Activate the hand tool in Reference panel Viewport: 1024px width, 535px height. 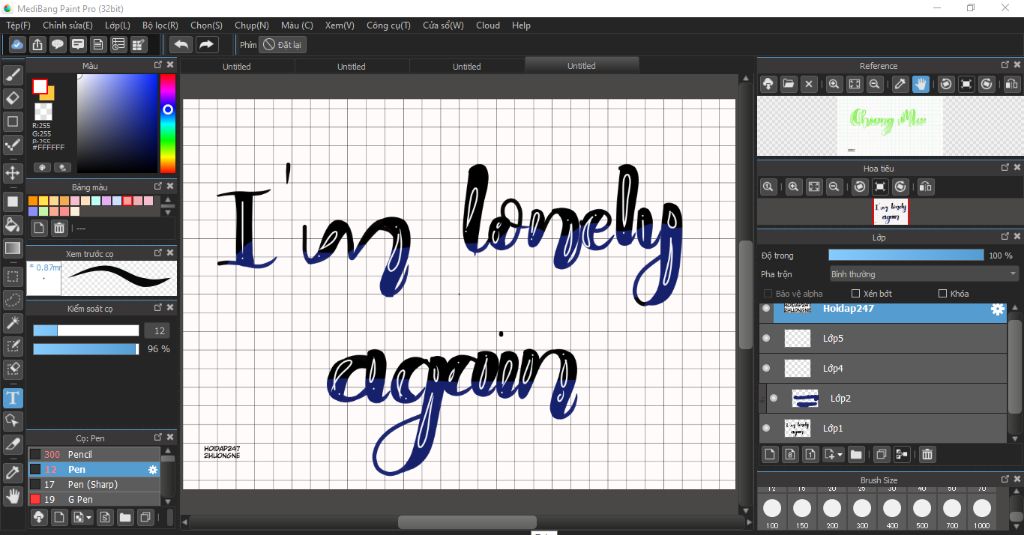coord(920,84)
